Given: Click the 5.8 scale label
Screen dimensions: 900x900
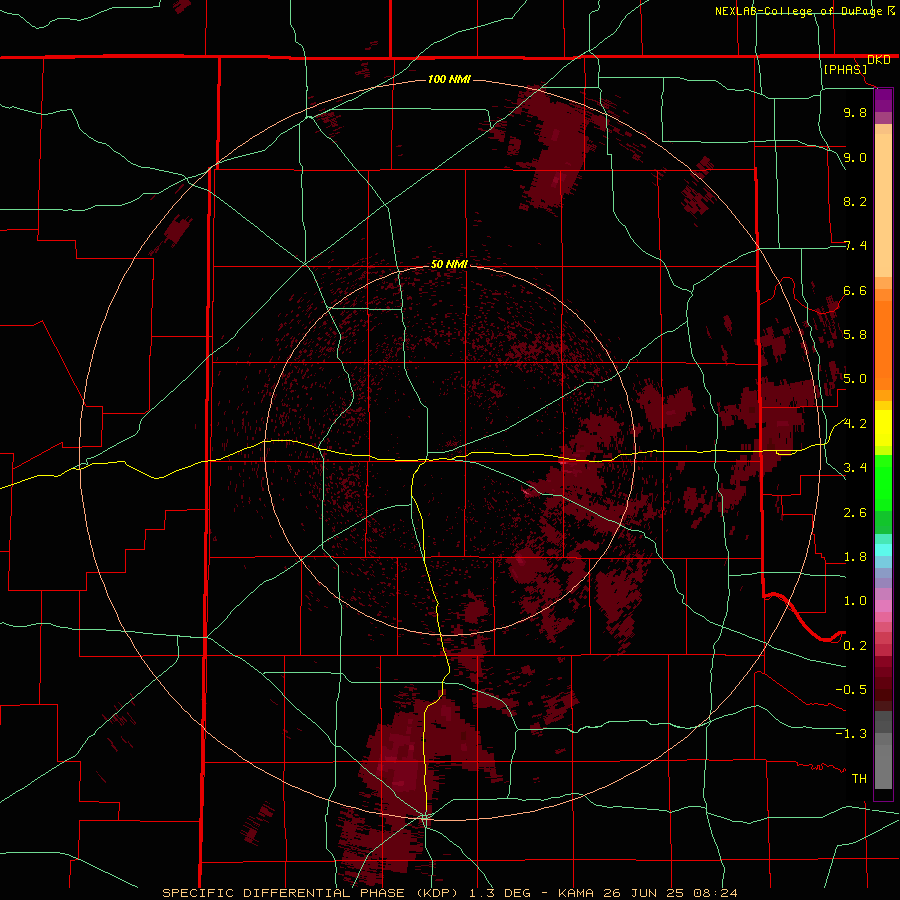Looking at the screenshot, I should (855, 334).
